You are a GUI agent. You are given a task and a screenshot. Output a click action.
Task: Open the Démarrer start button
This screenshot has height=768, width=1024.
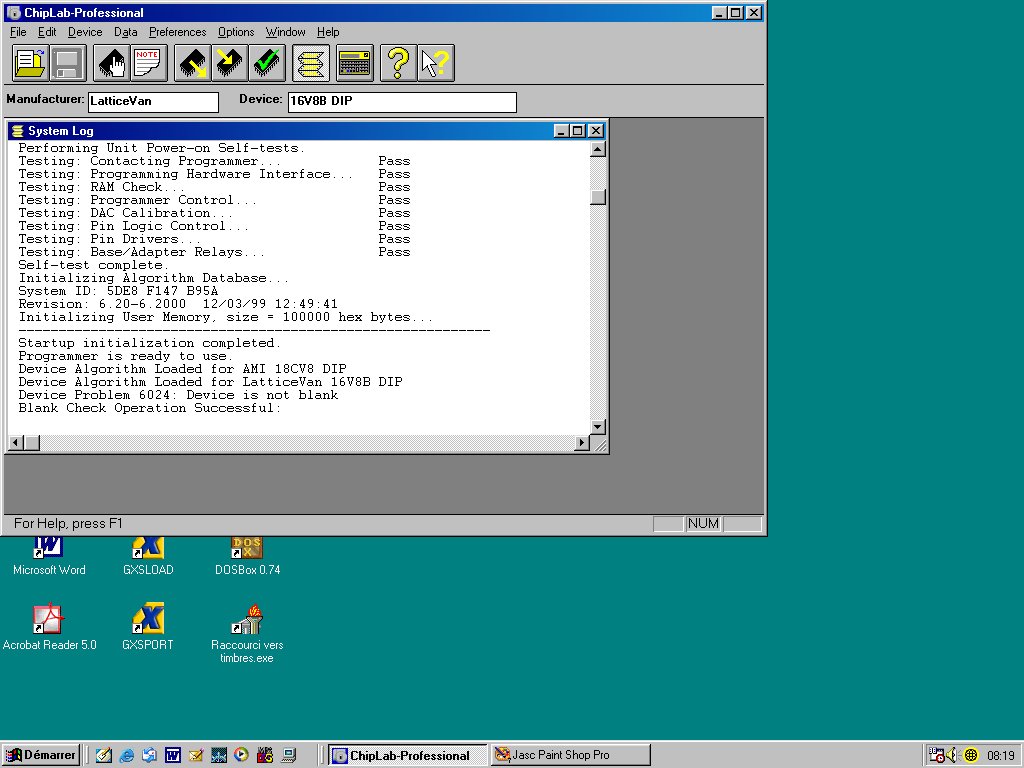pyautogui.click(x=40, y=755)
